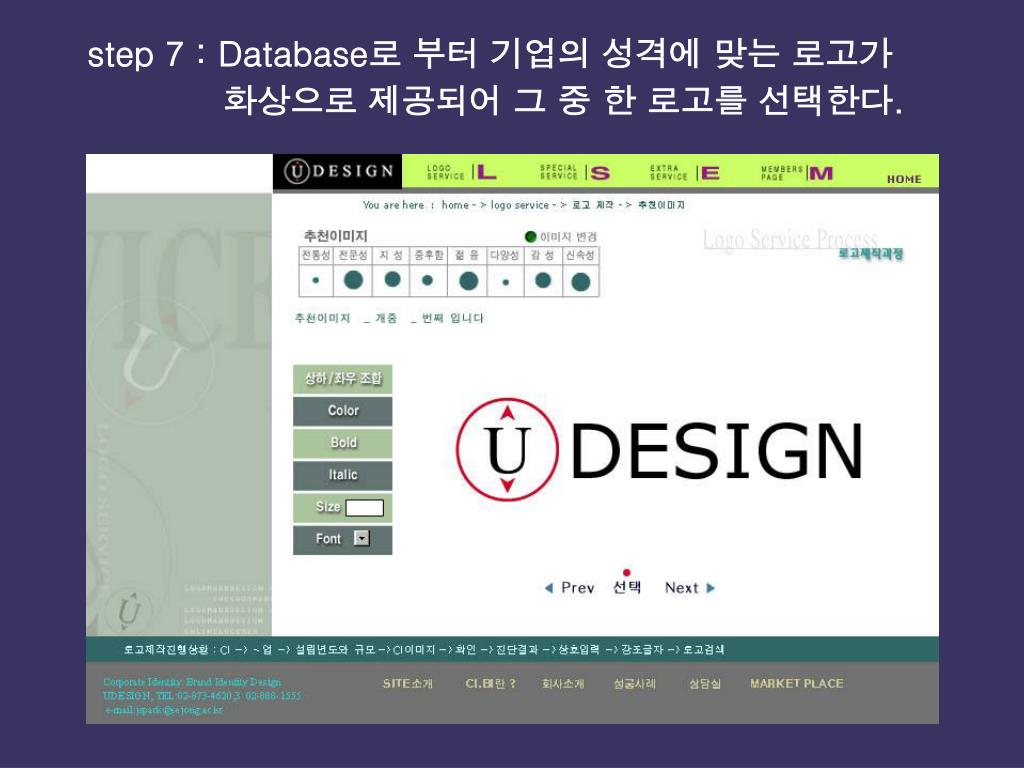Click '로고검색' in progress bar
This screenshot has width=1024, height=768.
coord(703,650)
